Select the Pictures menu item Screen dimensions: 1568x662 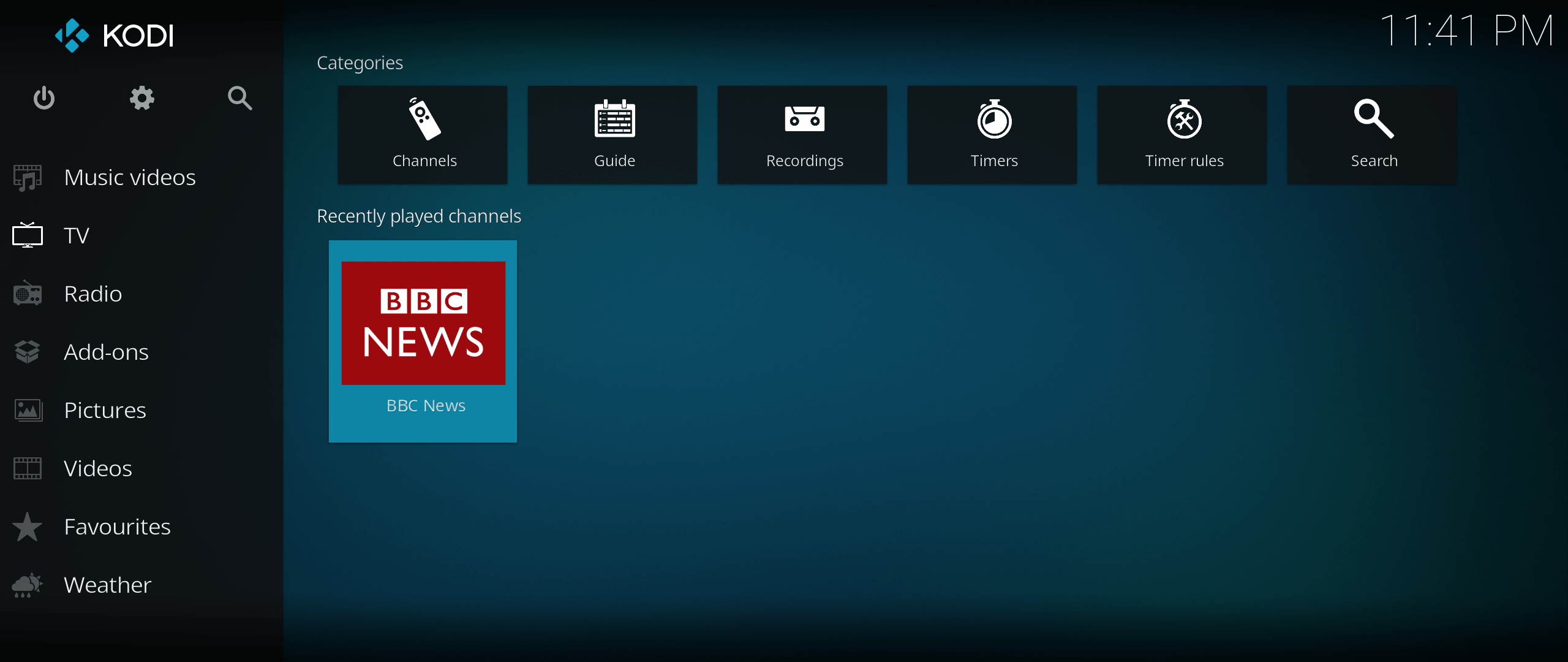coord(104,409)
